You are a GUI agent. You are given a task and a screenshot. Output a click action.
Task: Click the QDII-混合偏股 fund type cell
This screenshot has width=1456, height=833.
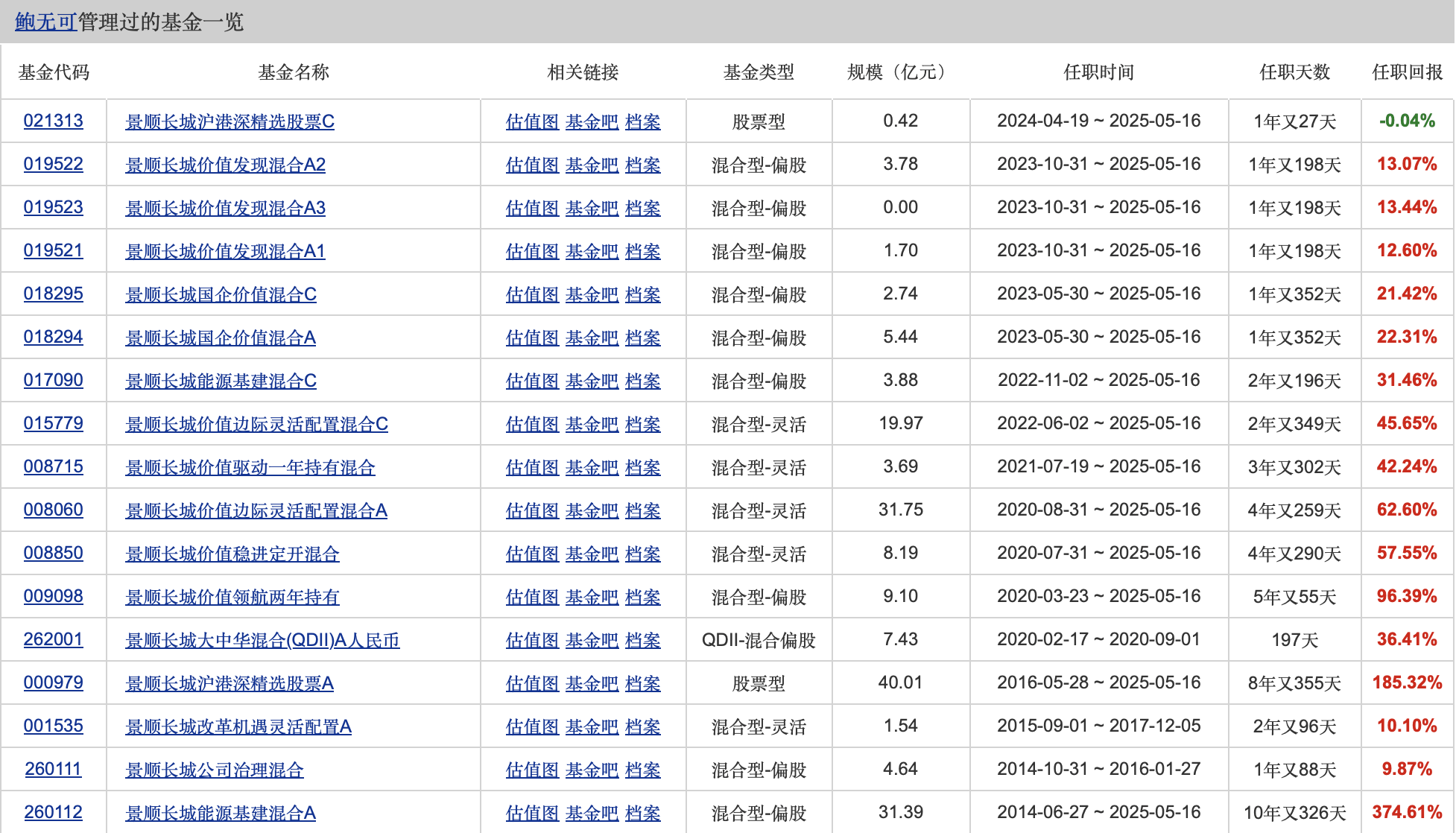(759, 640)
